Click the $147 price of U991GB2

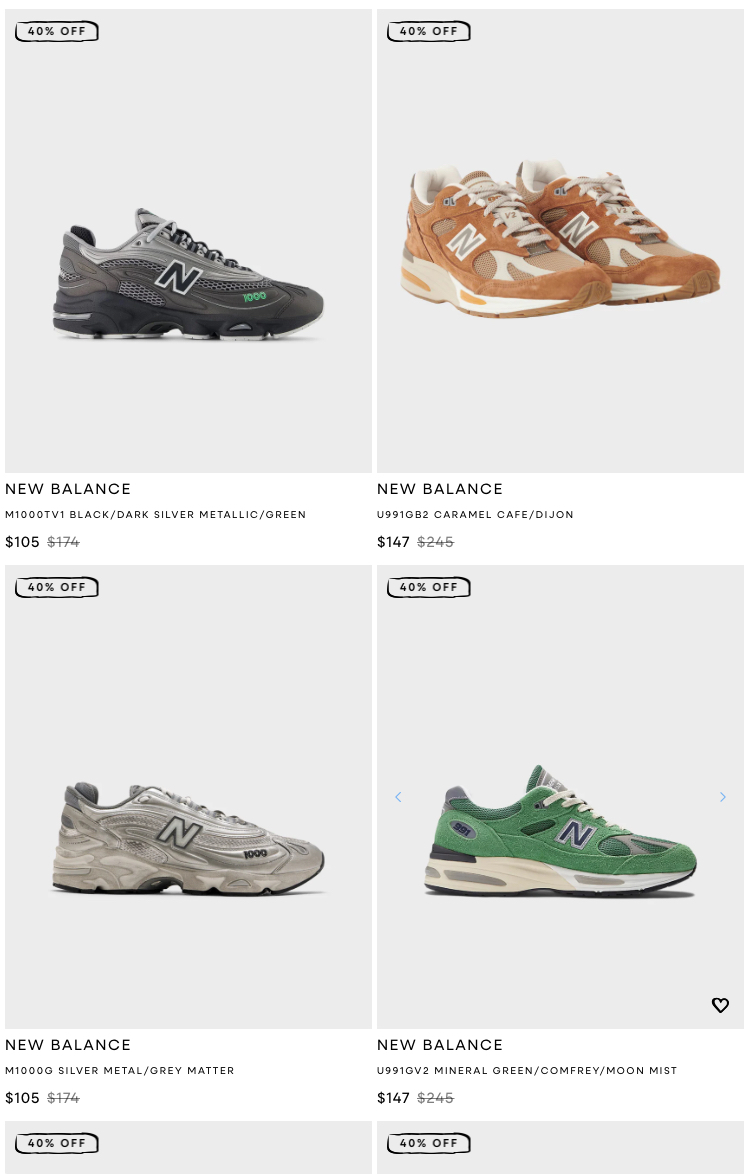pos(394,542)
